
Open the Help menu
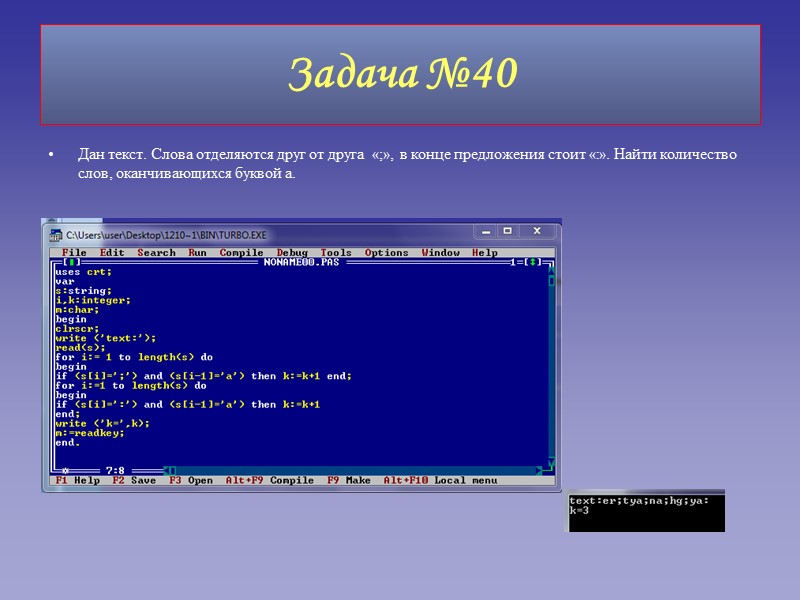(484, 253)
